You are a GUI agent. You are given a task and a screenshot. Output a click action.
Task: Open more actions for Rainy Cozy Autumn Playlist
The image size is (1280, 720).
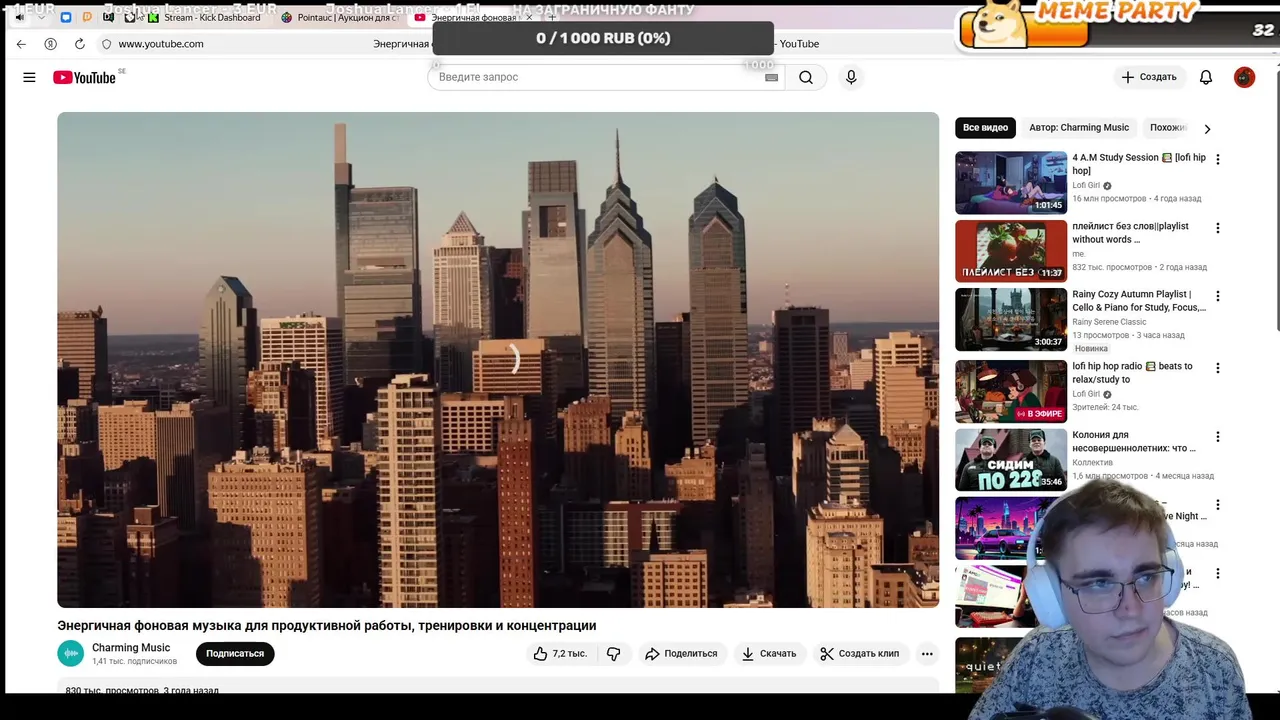pyautogui.click(x=1217, y=296)
